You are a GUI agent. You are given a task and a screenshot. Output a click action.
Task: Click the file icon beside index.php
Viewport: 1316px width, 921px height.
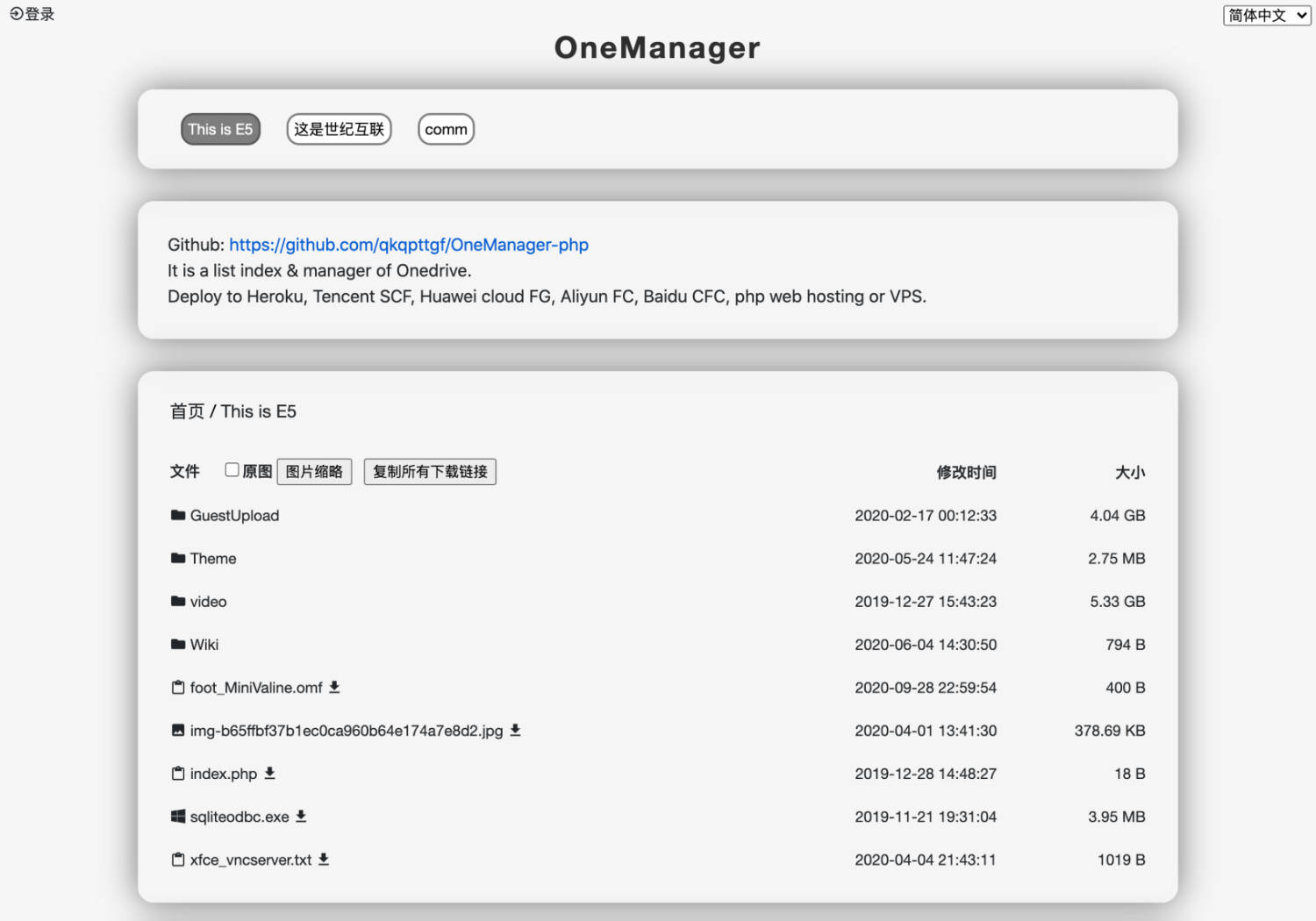pos(178,774)
